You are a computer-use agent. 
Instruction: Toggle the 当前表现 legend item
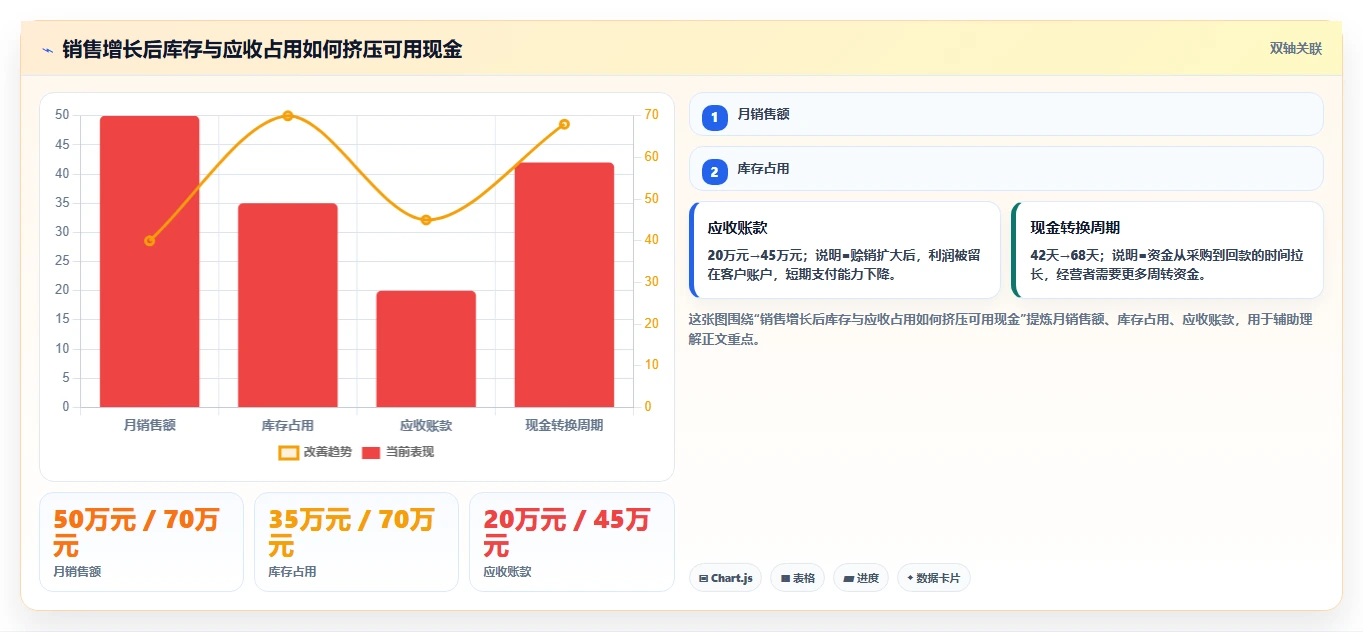tap(397, 452)
